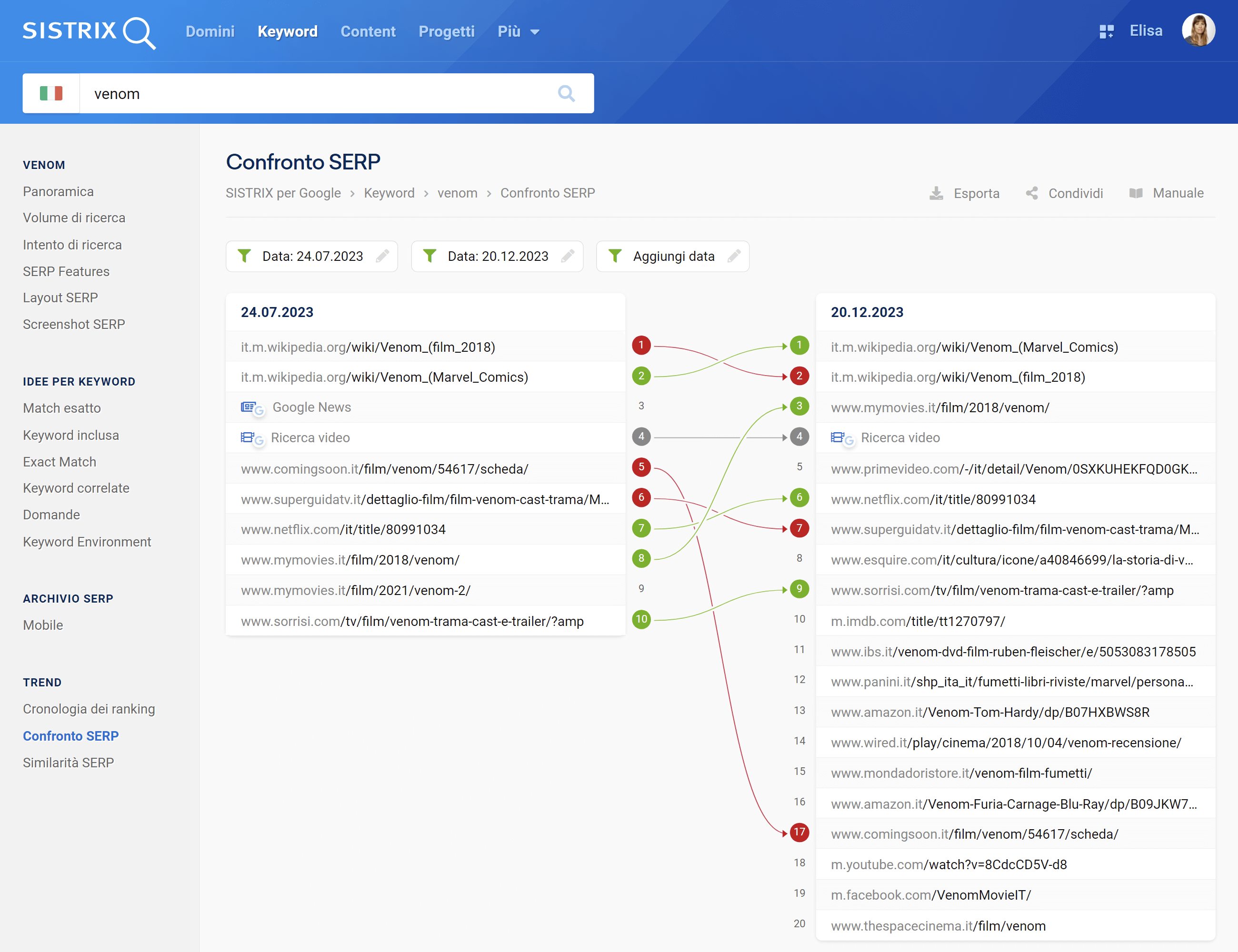
Task: Open Keyword Environment in sidebar
Action: point(87,542)
